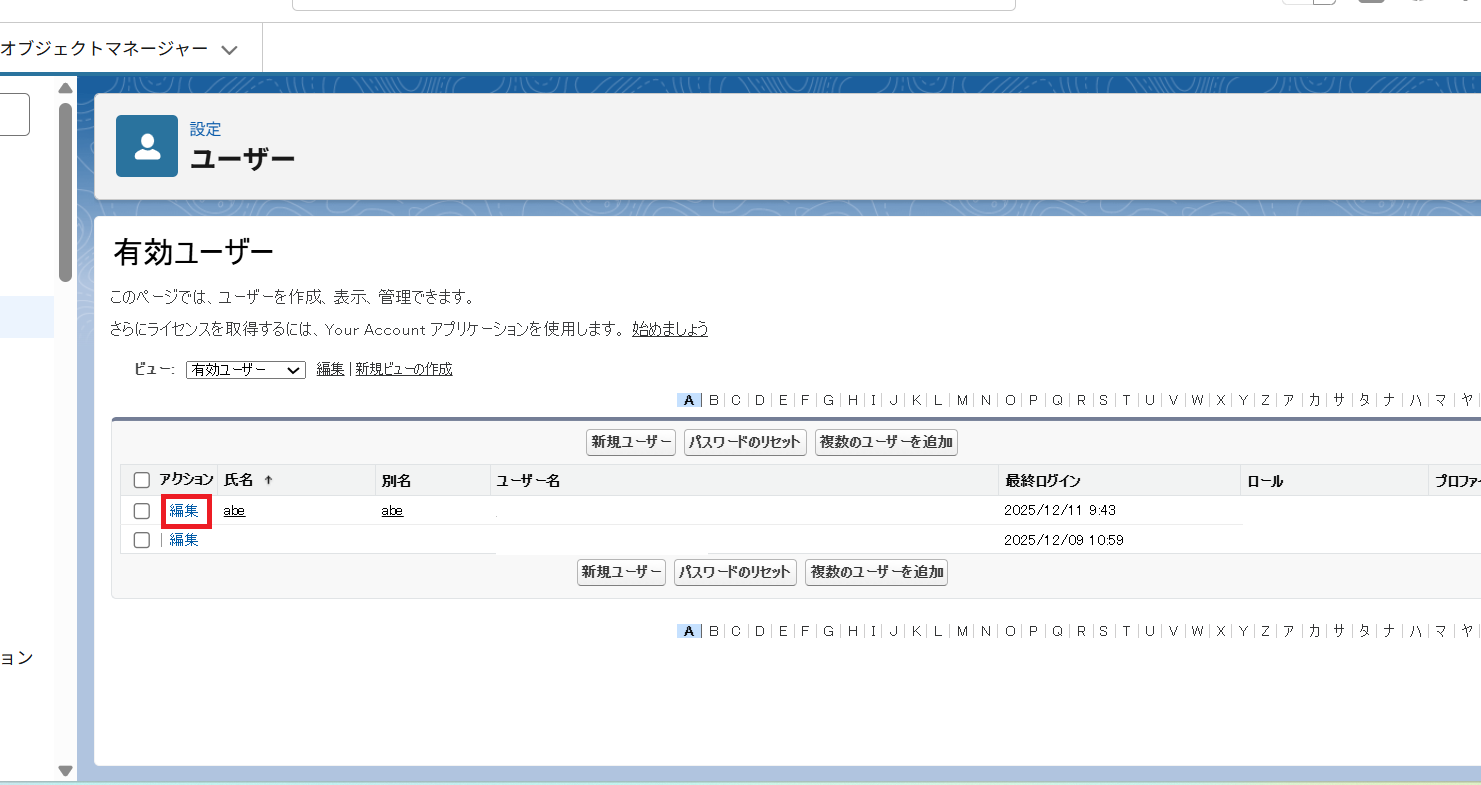Image resolution: width=1481 pixels, height=785 pixels.
Task: Click the sidebar scroll-down arrow
Action: pos(66,770)
